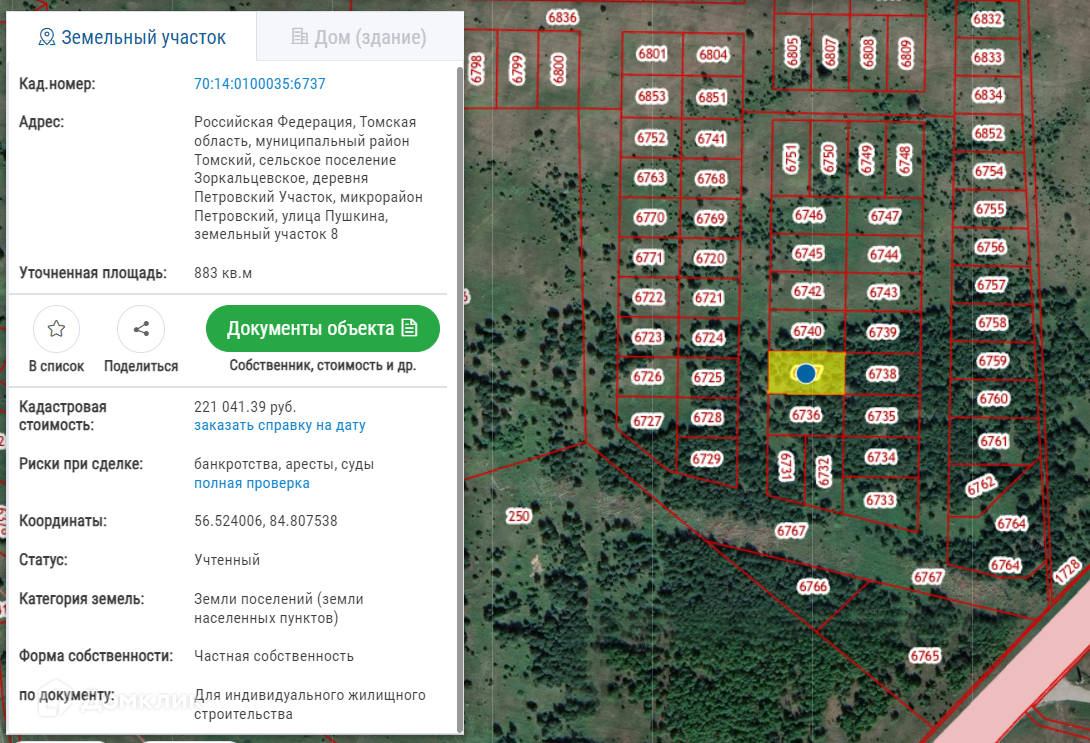This screenshot has height=743, width=1090.
Task: Click parcel label 6761
Action: pos(994,441)
